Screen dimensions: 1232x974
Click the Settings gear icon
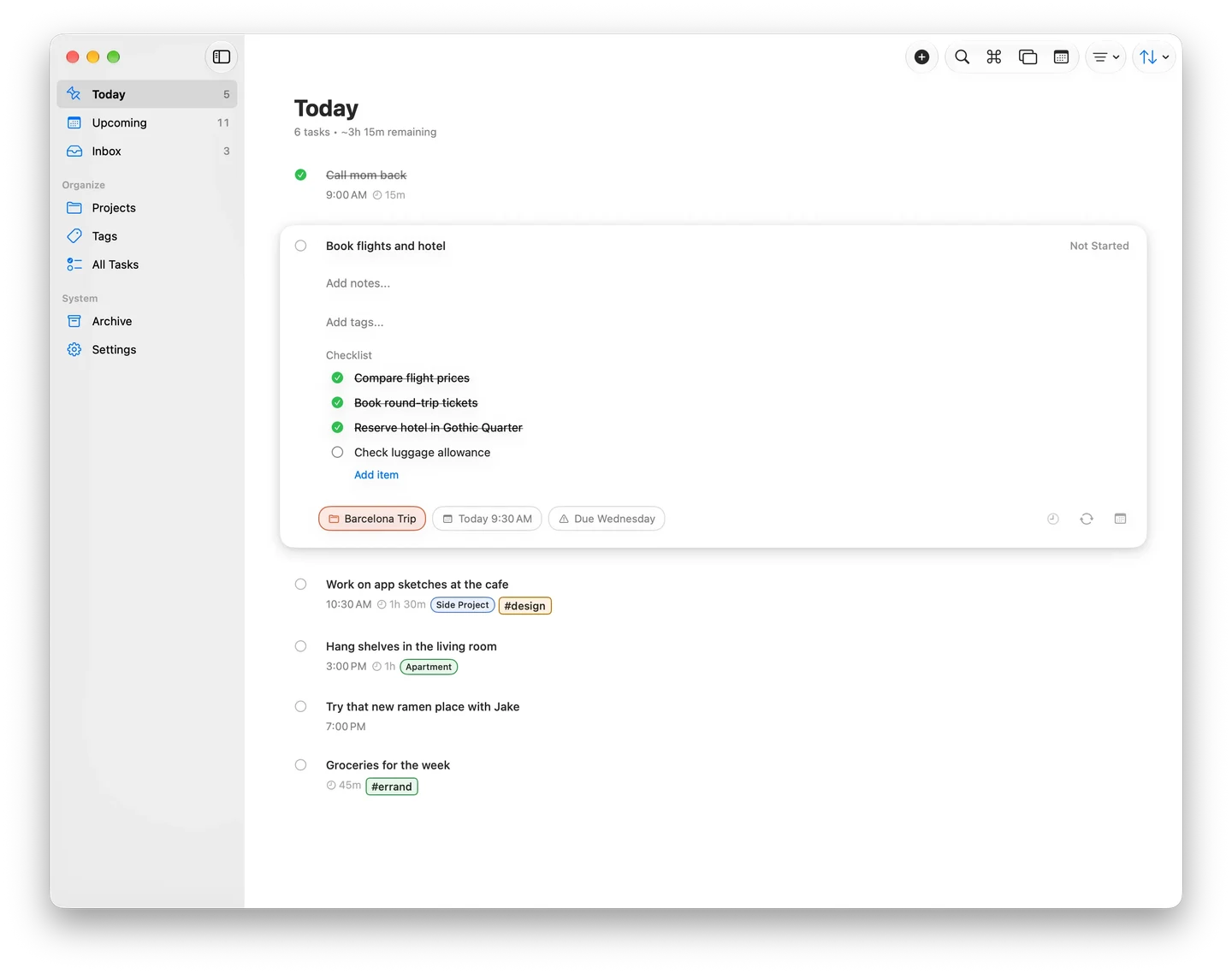pos(74,349)
